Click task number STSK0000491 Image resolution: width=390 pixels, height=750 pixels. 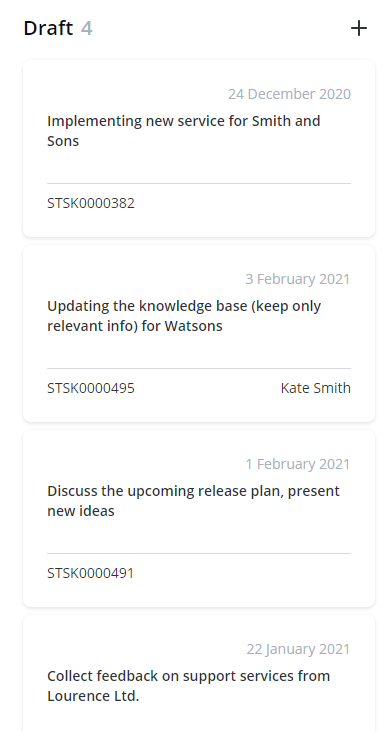pyautogui.click(x=90, y=574)
